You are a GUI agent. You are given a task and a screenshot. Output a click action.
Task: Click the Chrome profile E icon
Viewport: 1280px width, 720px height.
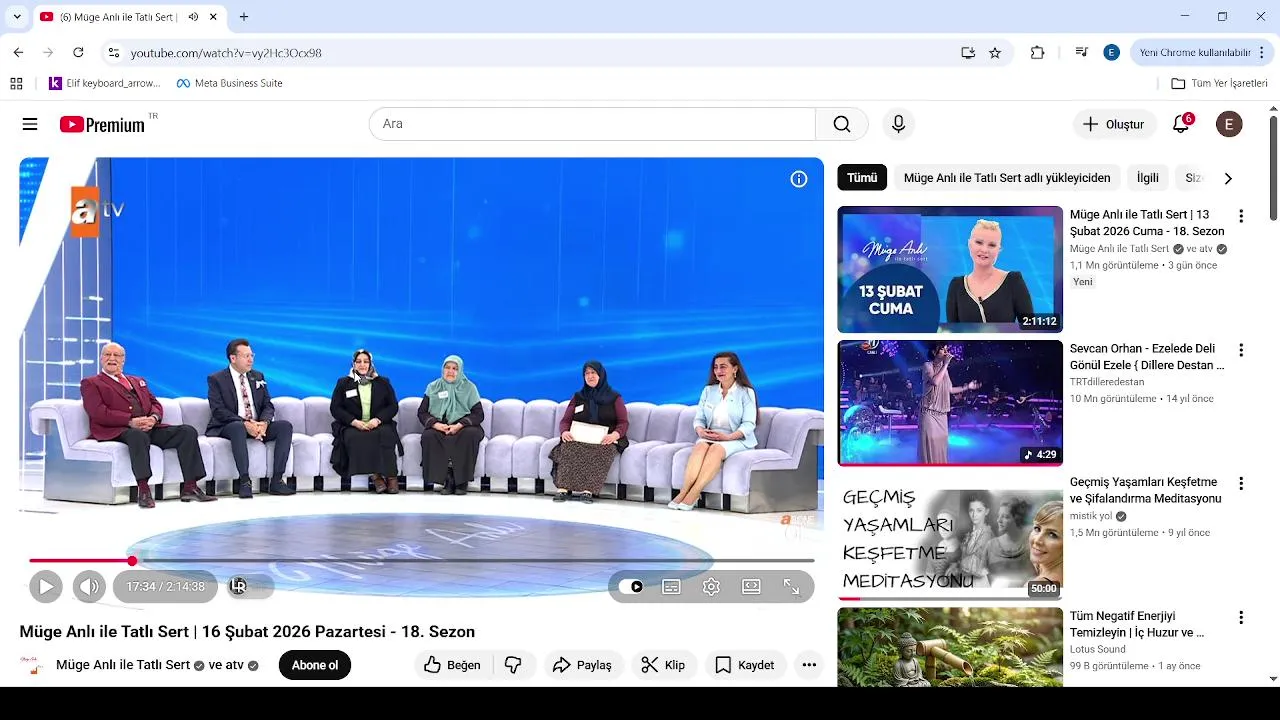(1111, 53)
